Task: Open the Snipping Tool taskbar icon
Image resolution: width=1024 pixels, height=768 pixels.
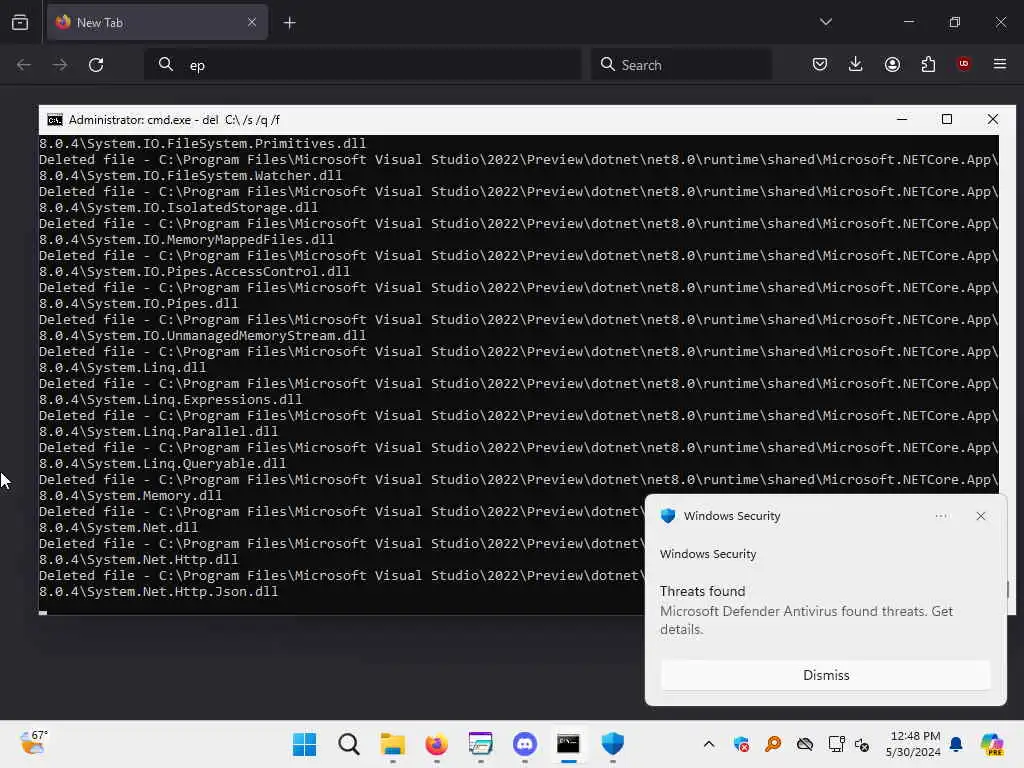Action: [x=481, y=744]
